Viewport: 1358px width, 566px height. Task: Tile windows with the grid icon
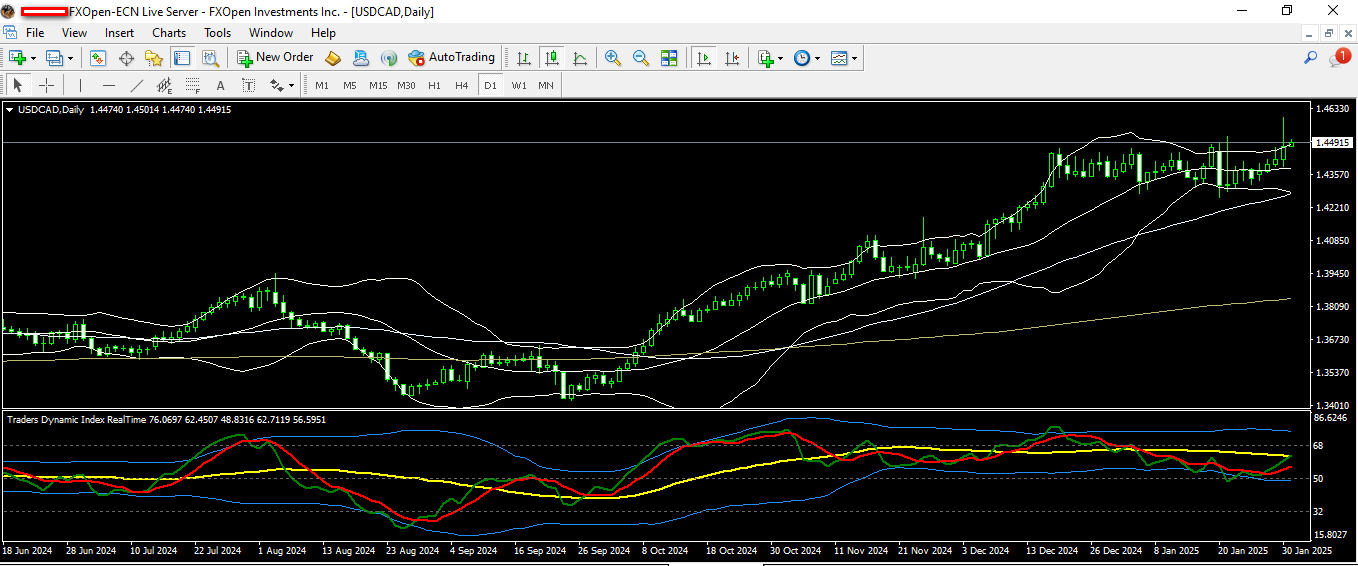tap(669, 58)
